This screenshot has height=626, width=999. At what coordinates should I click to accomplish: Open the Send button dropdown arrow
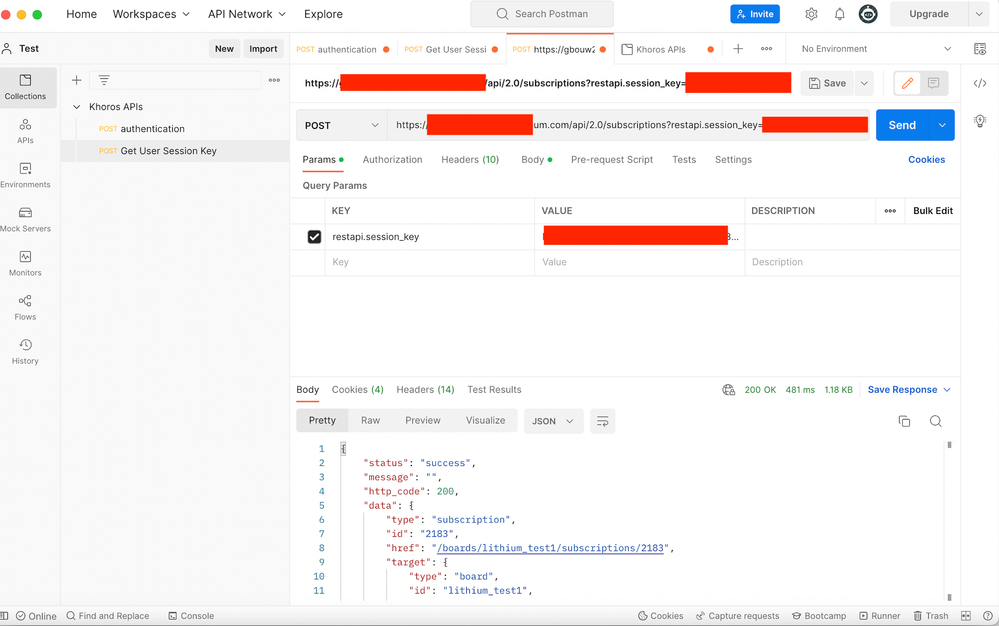point(942,125)
